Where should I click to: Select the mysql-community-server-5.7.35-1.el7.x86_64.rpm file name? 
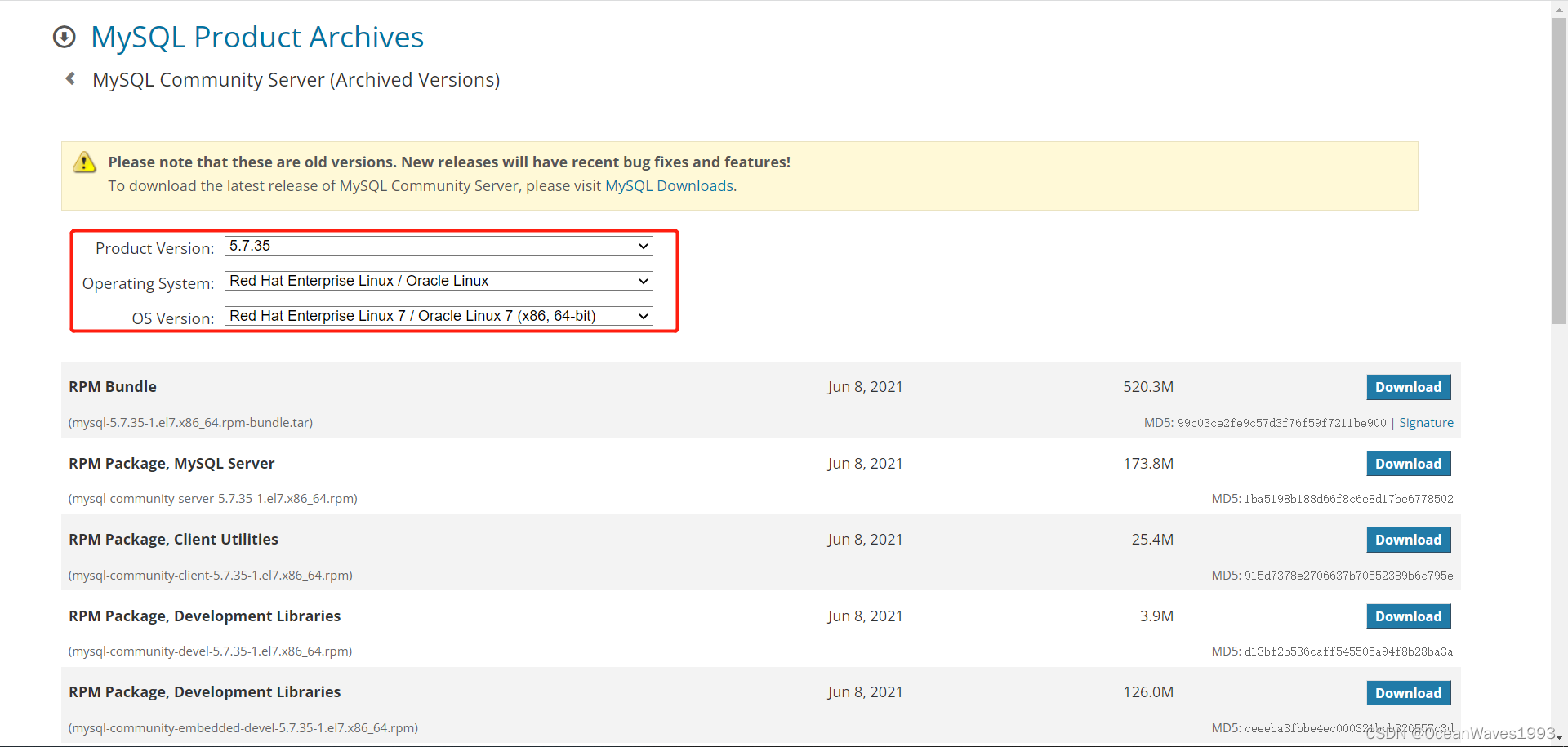click(213, 499)
